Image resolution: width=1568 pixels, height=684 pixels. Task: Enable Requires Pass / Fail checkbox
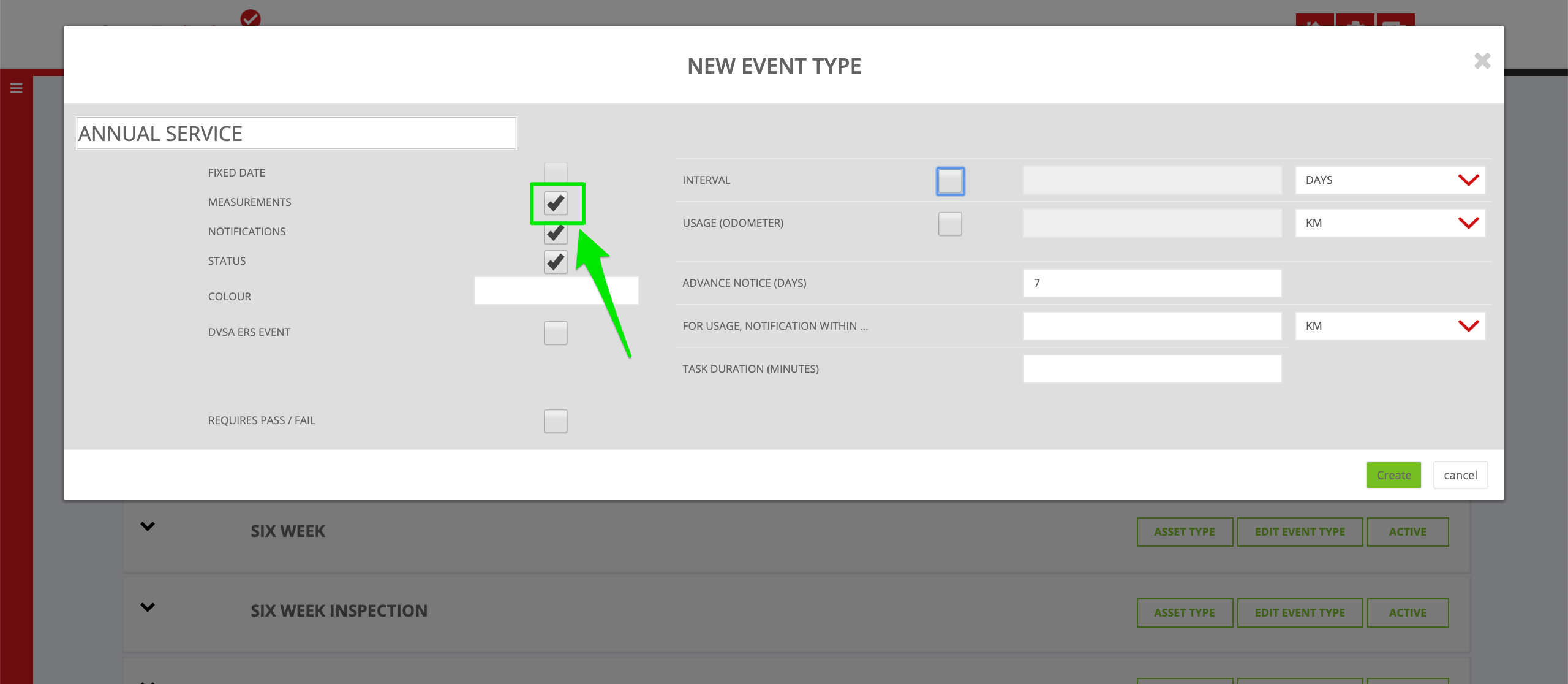[x=556, y=421]
